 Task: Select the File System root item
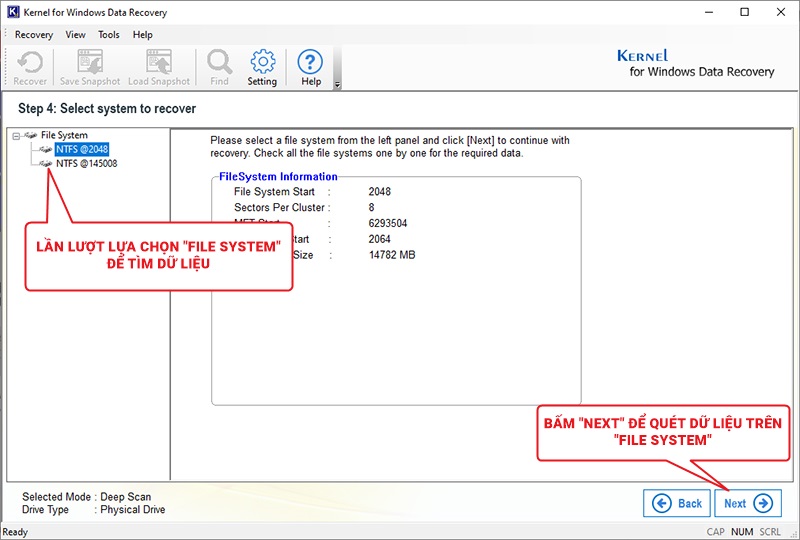click(x=64, y=135)
